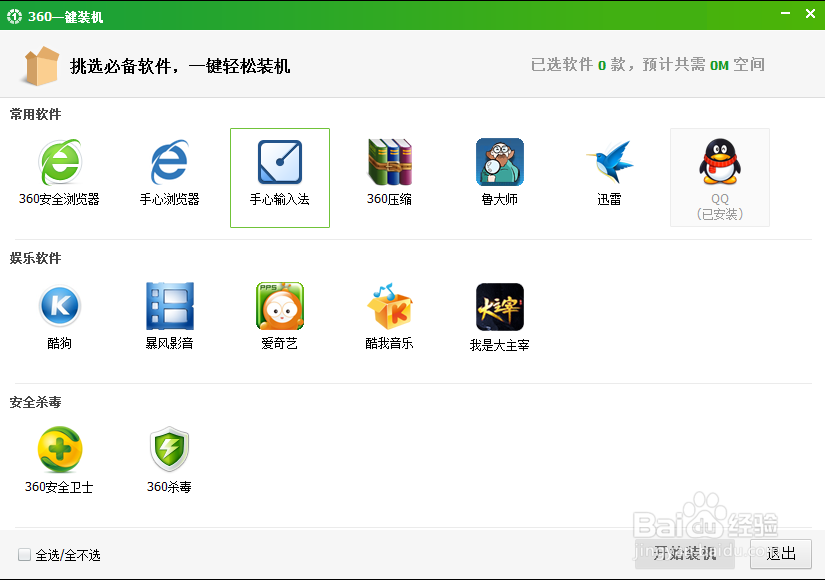Pick the 暴风影音 player icon

[x=169, y=306]
